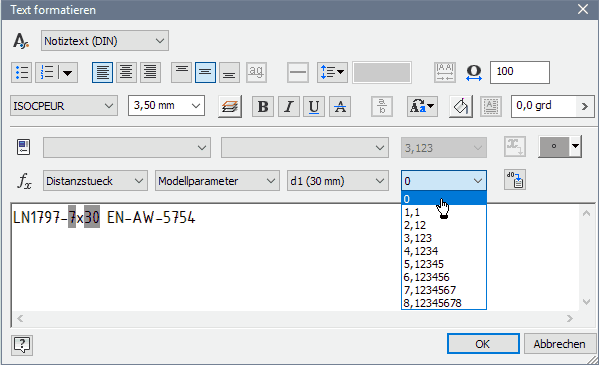
Task: Click the stretch value field showing 100
Action: 520,72
